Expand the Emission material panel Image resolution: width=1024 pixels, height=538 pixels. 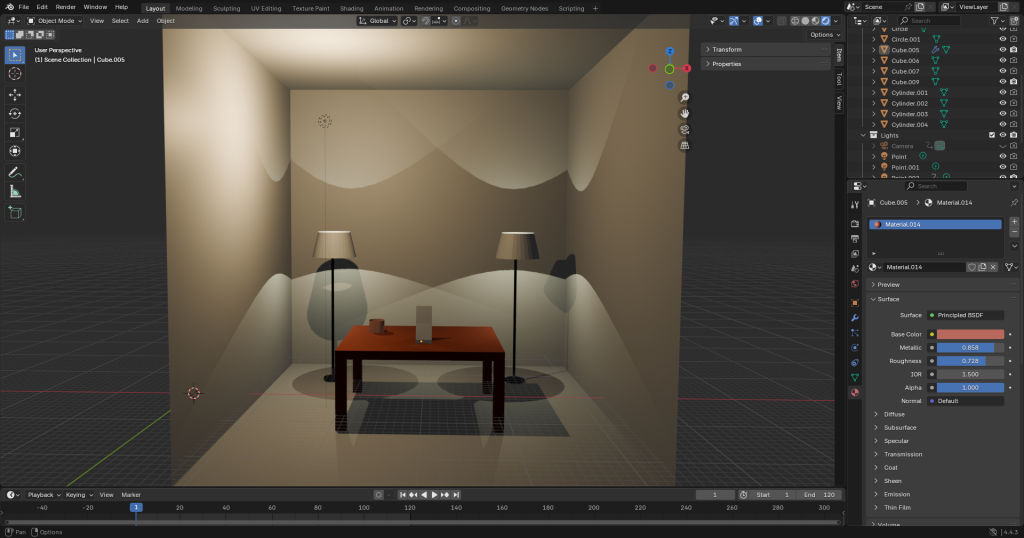pos(895,494)
